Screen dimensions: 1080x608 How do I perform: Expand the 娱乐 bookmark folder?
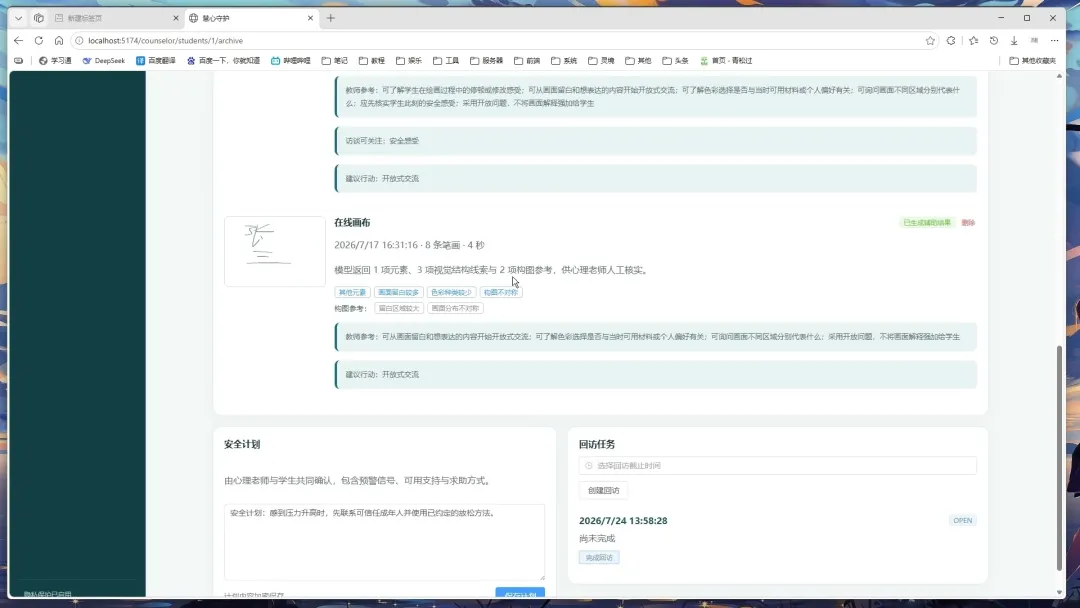[409, 61]
